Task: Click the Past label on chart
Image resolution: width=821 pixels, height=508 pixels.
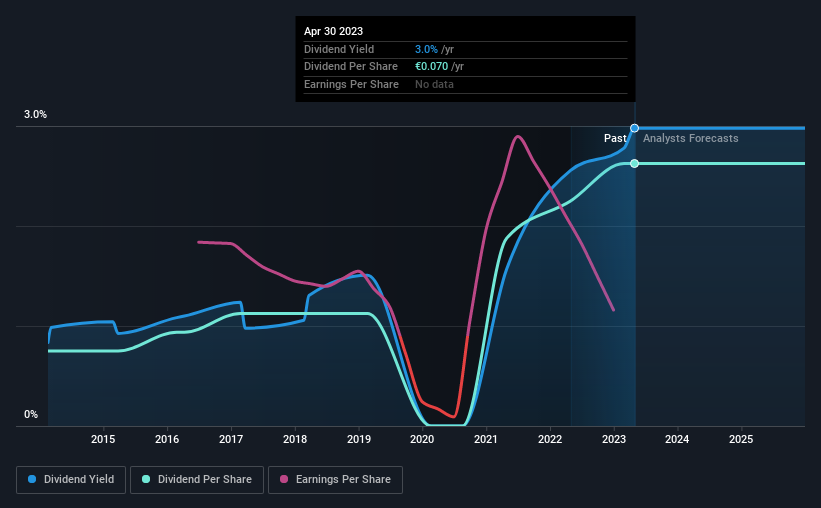Action: click(615, 138)
